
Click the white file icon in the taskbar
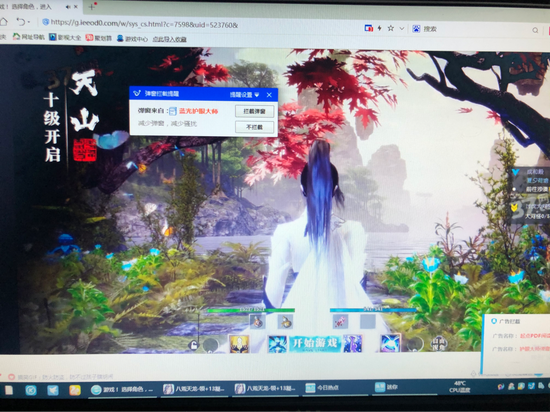click(9, 390)
